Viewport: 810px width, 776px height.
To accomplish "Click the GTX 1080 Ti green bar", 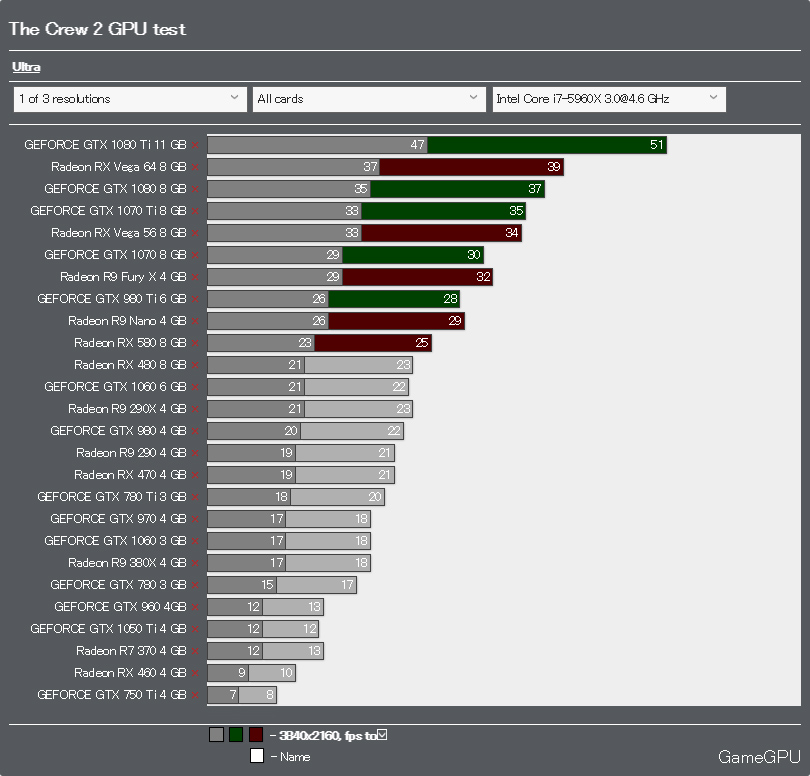I will (x=547, y=145).
